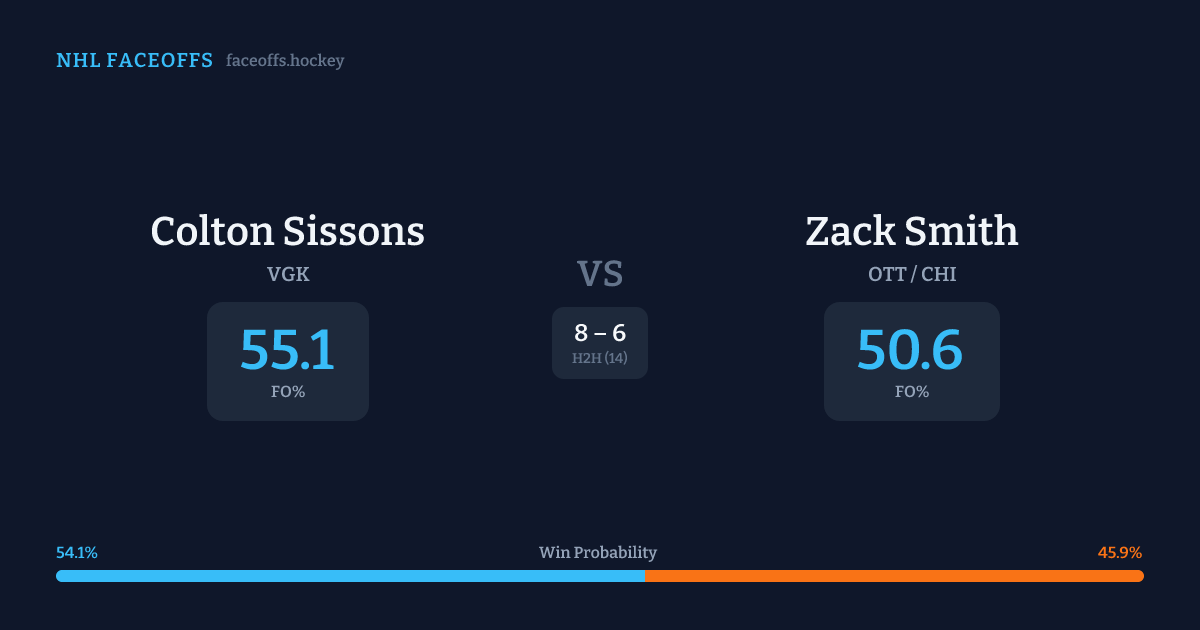Click the FO% label under 55.1

tap(288, 392)
